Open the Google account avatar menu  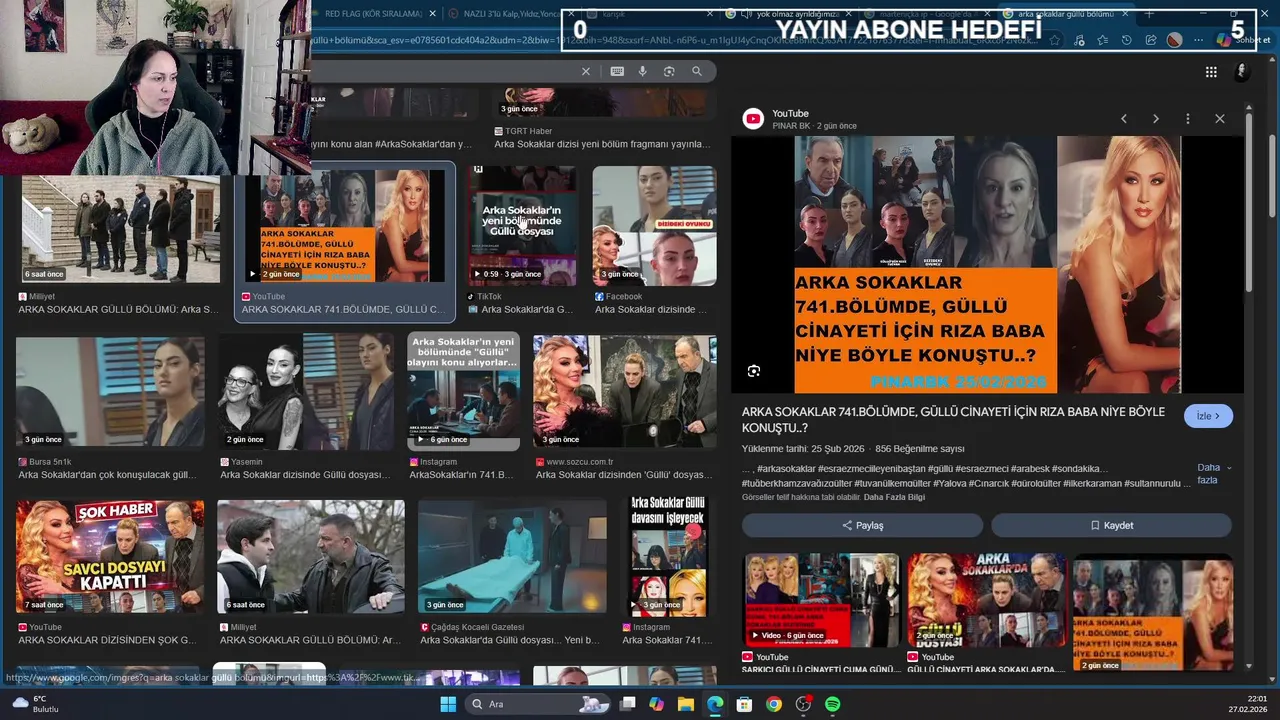click(x=1242, y=71)
